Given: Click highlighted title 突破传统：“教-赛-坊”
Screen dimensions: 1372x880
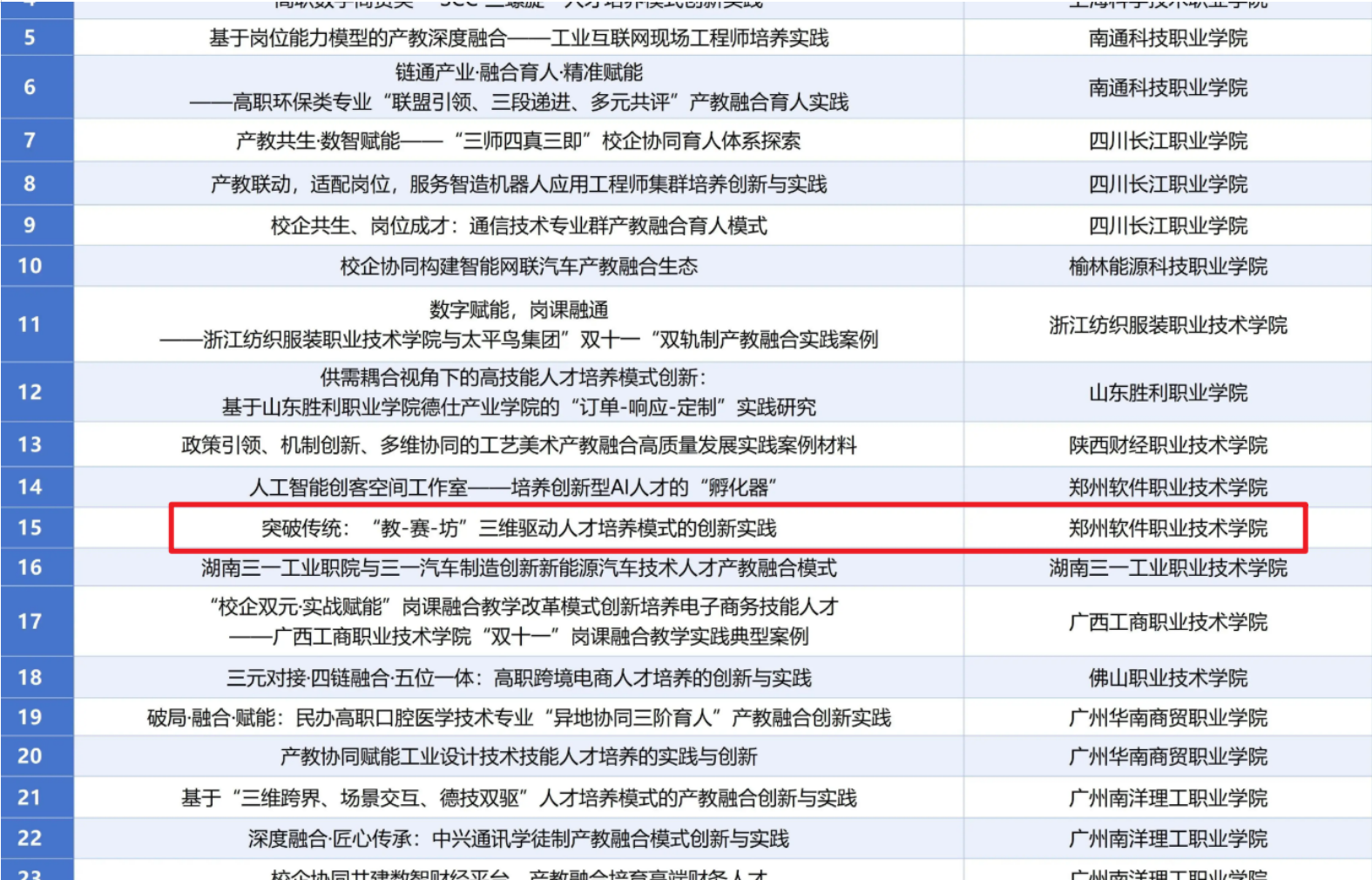Looking at the screenshot, I should tap(518, 528).
